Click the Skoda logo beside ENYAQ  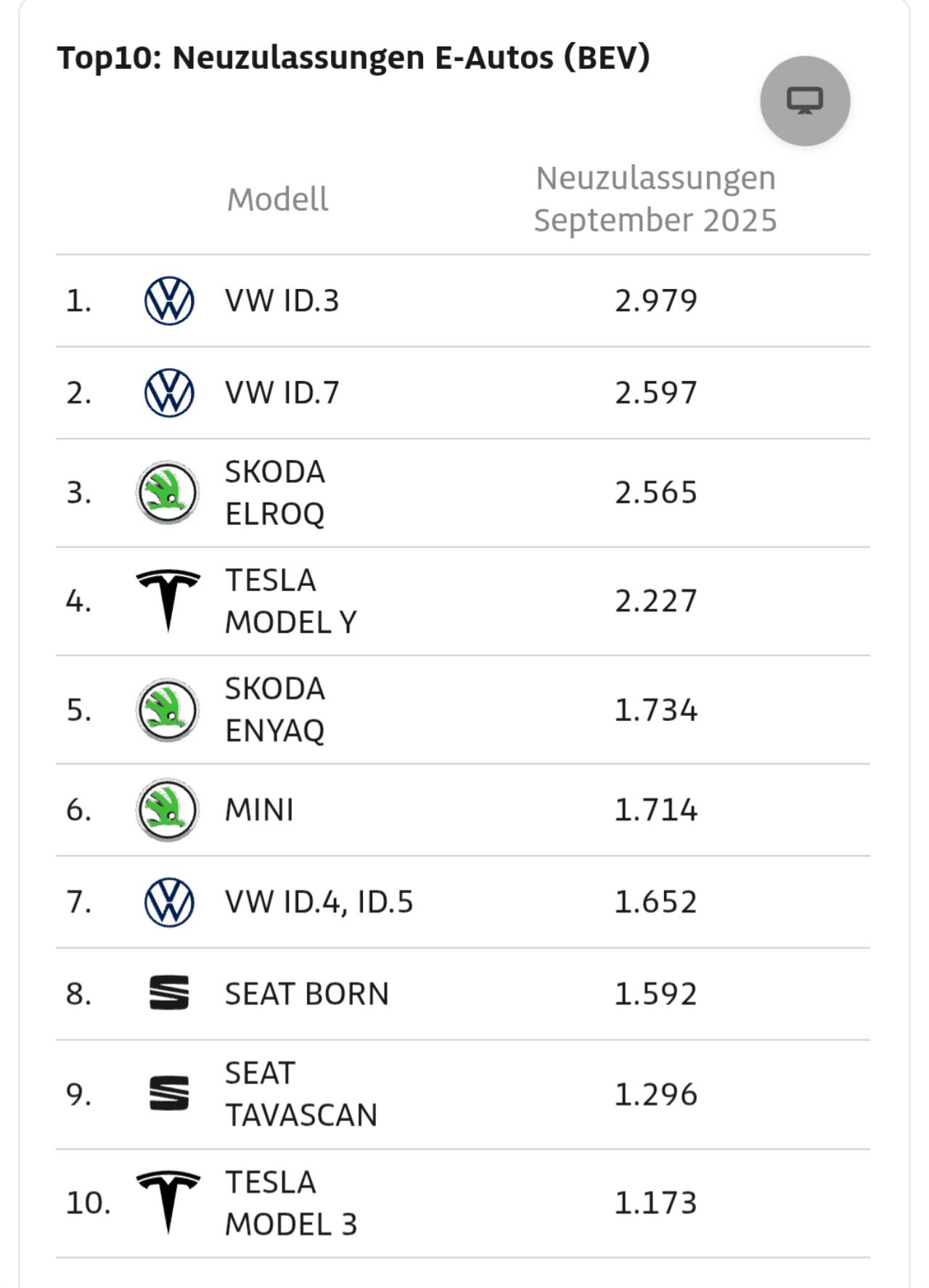coord(168,710)
